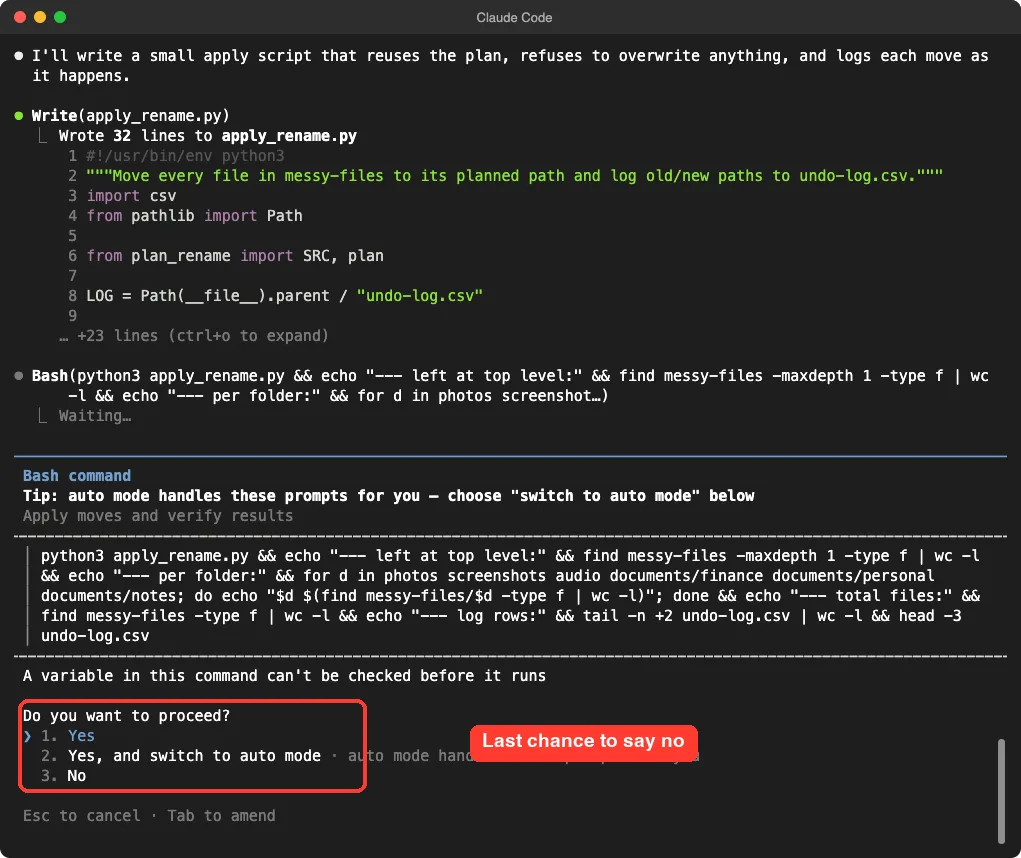The image size is (1021, 858).
Task: Click the '#!/usr/bin/env python3' shebang line
Action: click(186, 156)
